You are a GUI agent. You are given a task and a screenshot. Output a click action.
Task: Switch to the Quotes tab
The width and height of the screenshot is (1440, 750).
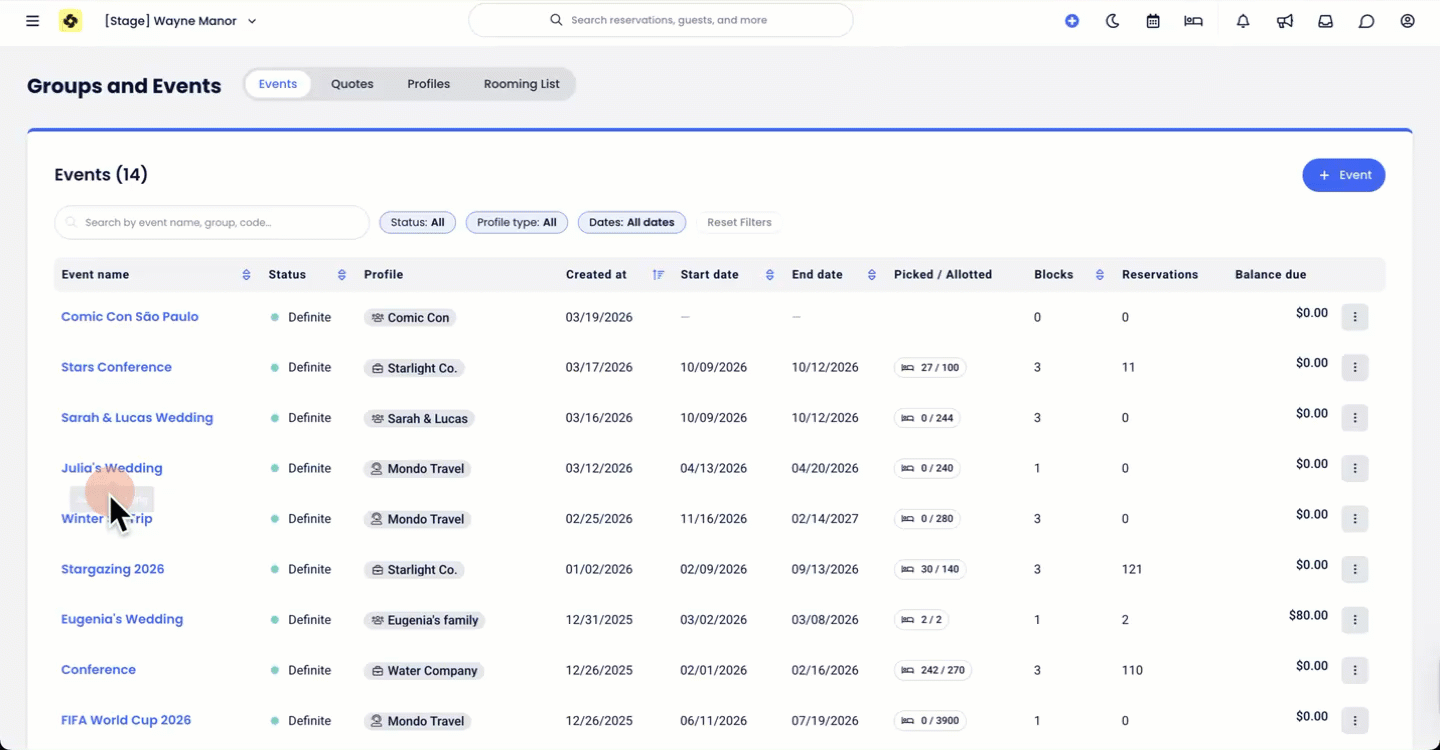coord(352,84)
